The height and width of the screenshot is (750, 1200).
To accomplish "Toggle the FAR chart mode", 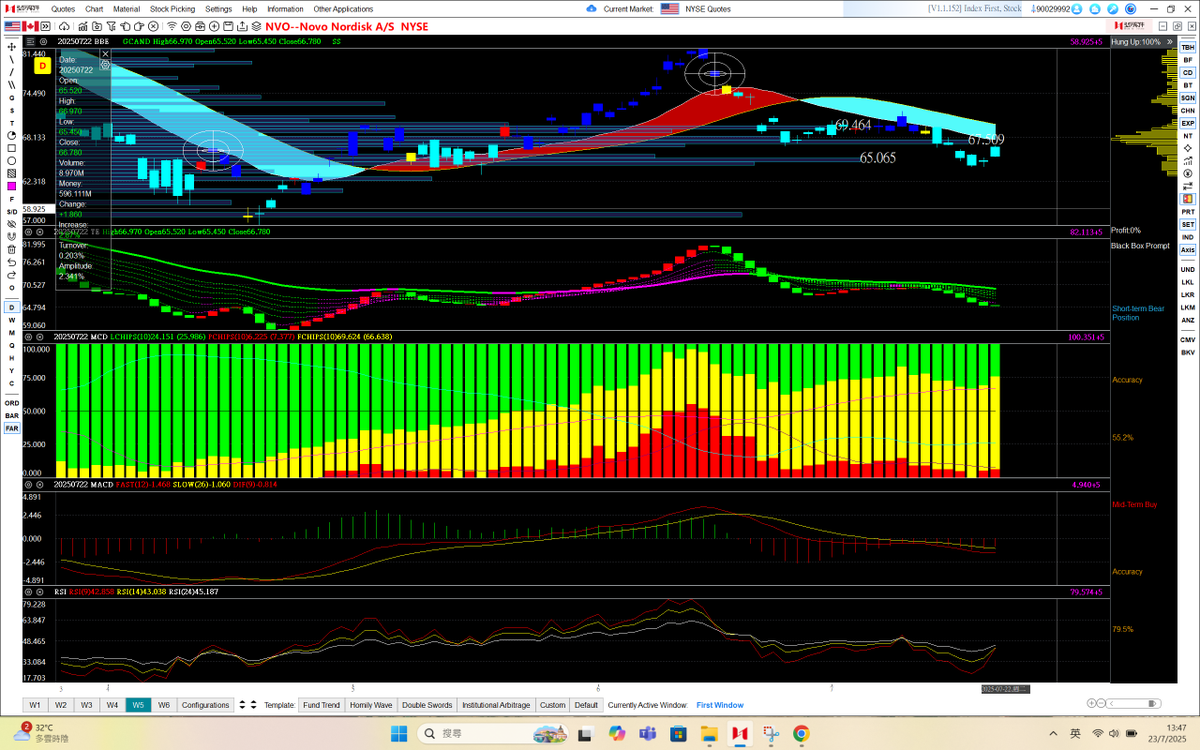I will 11,428.
